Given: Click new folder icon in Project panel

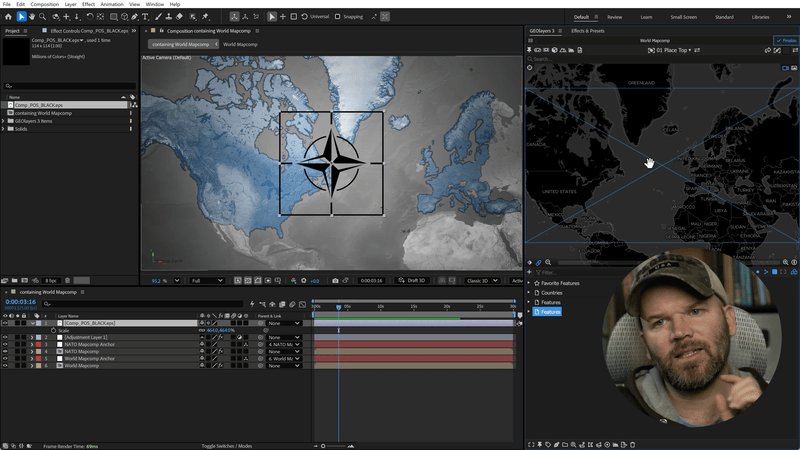Looking at the screenshot, I should coord(14,281).
